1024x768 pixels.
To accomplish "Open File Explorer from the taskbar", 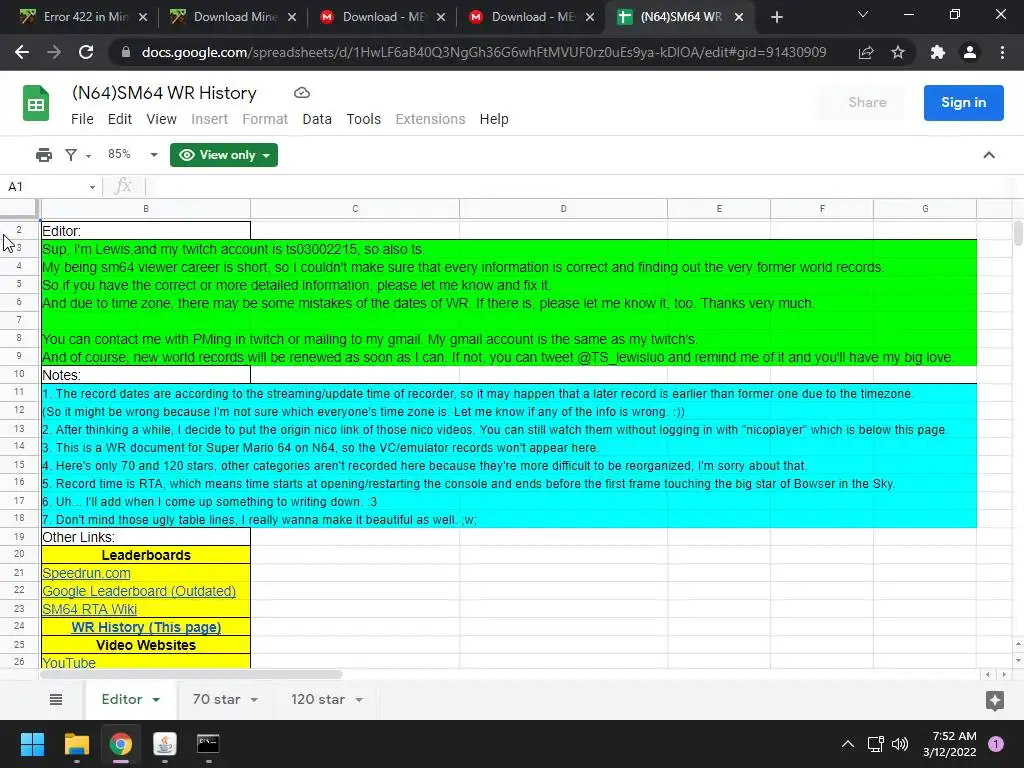I will coord(76,744).
